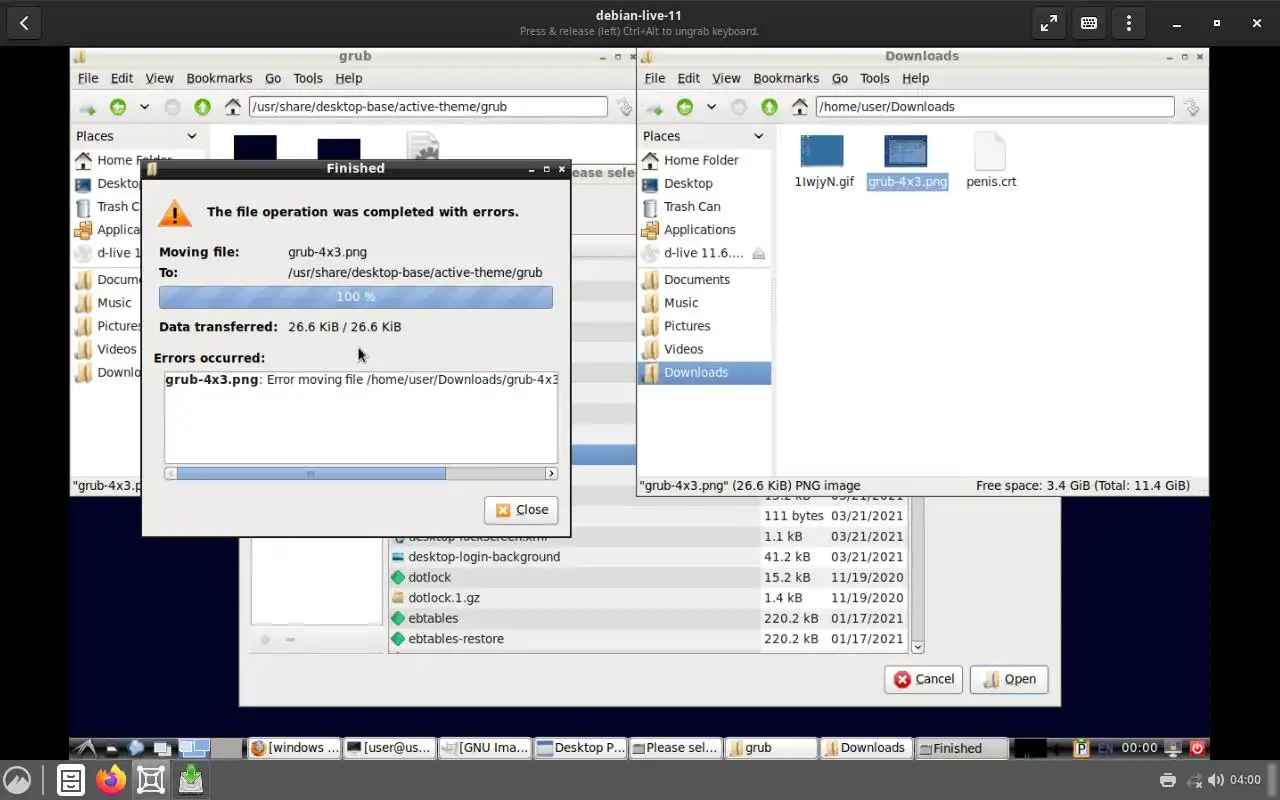Toggle fullscreen arrows icon in viewer header

click(1049, 23)
